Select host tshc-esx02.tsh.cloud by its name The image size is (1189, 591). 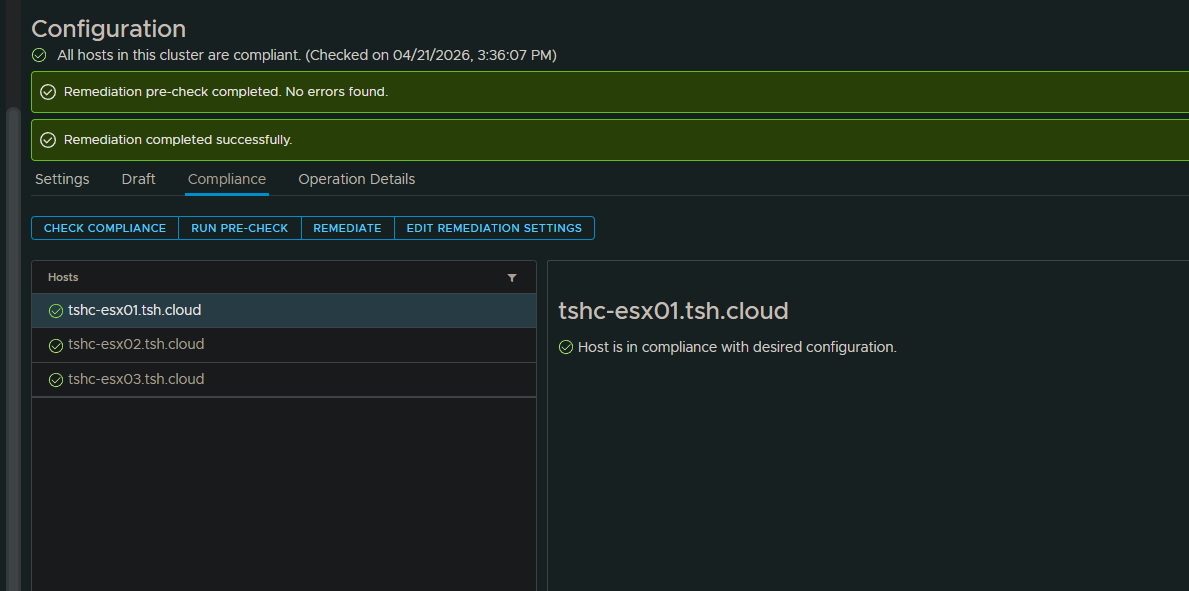[136, 344]
